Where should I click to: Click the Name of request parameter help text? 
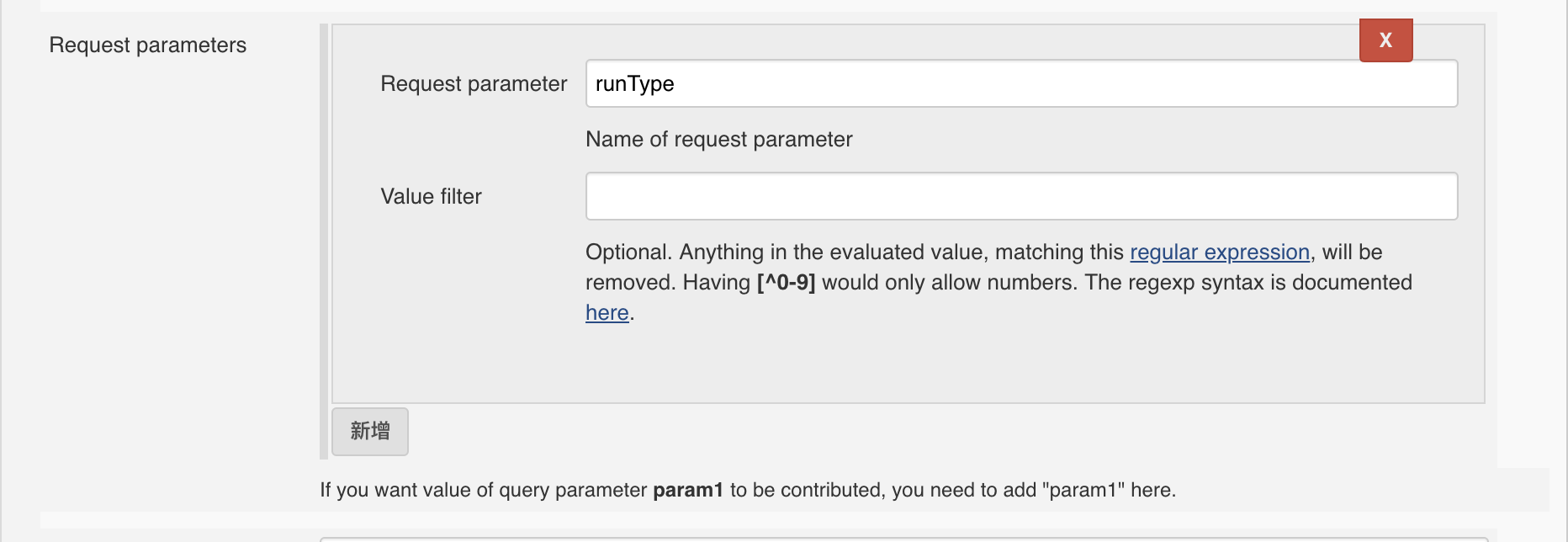click(719, 139)
